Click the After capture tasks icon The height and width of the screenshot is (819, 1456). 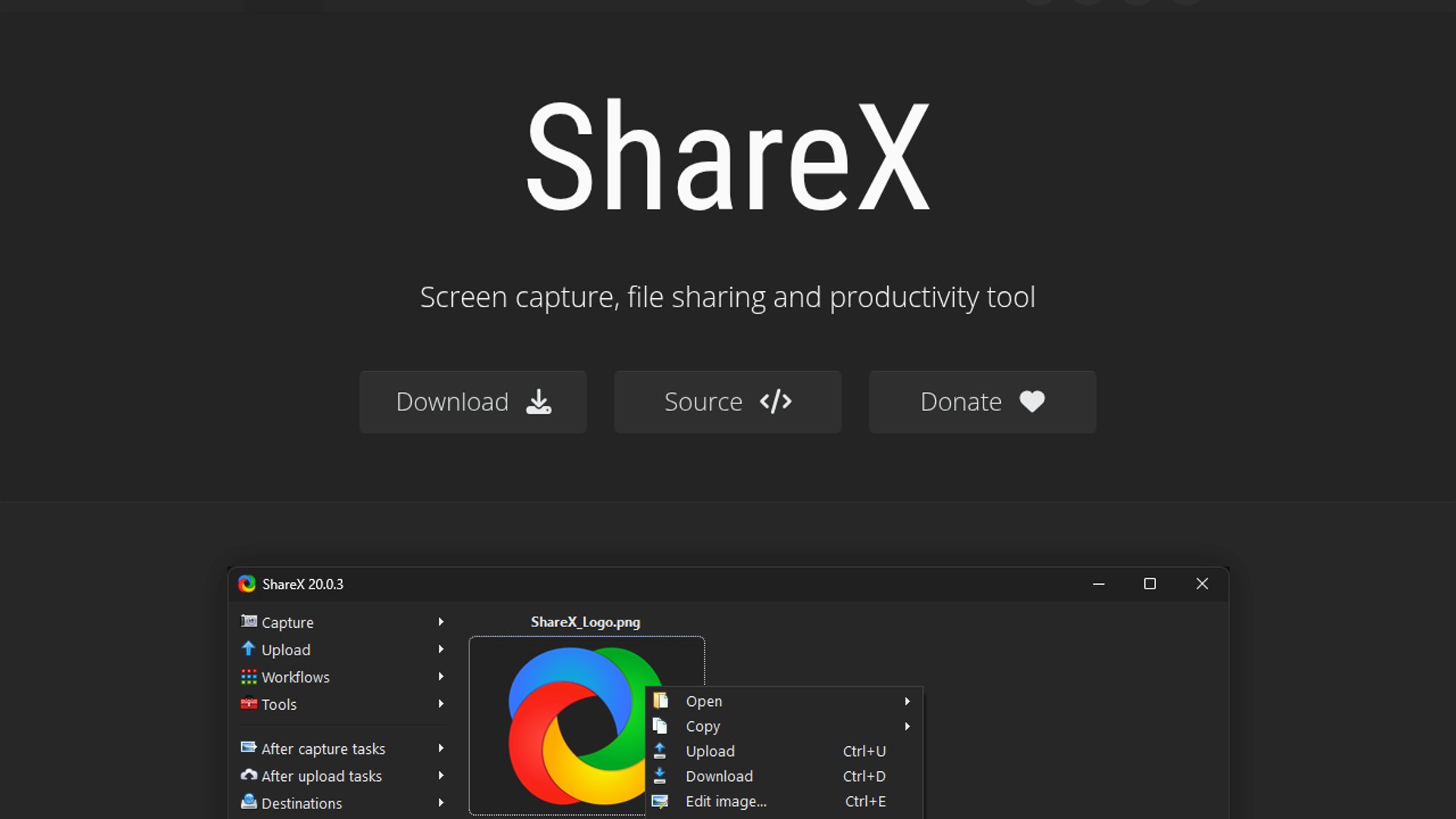[249, 748]
